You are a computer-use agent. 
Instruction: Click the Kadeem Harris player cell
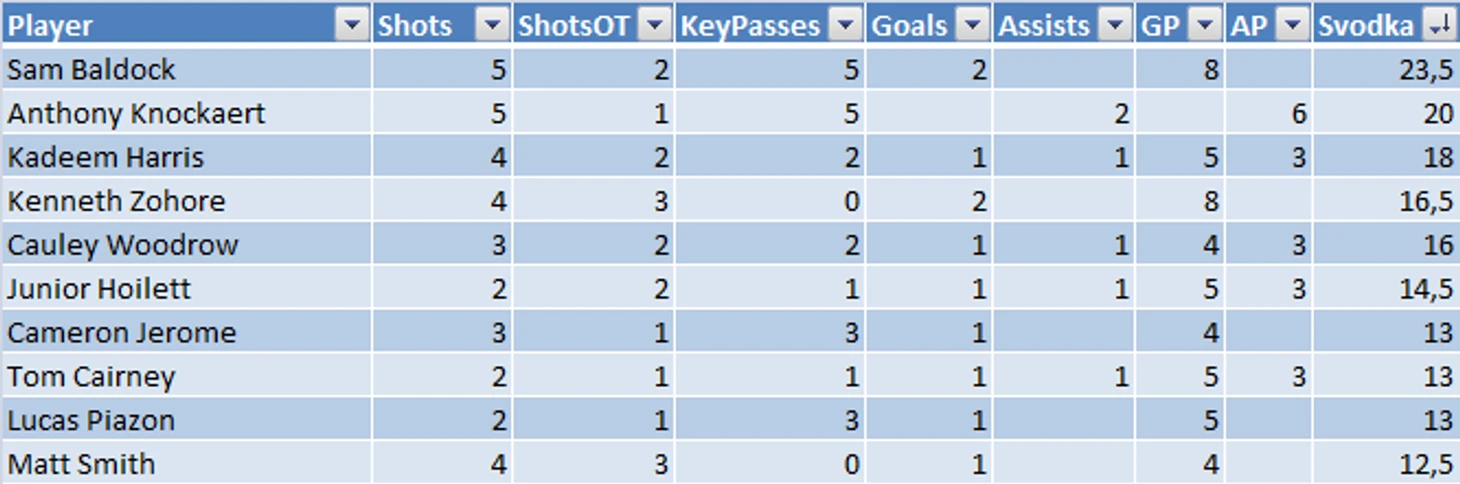186,157
